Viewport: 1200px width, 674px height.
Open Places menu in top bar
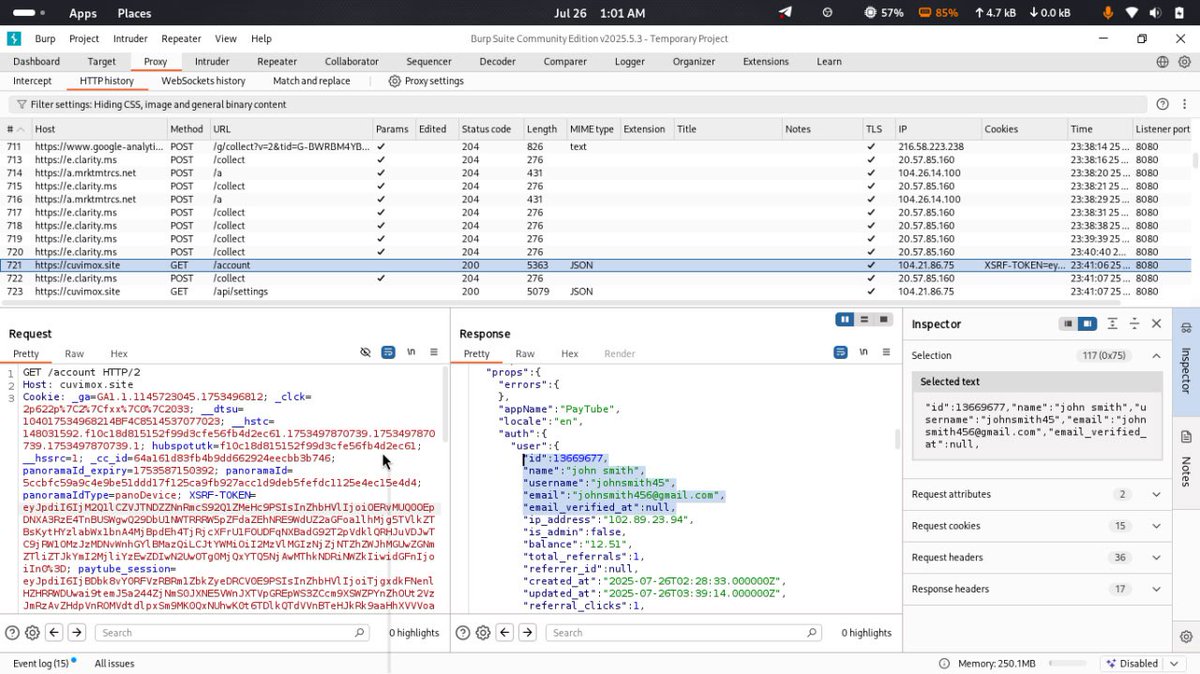[x=134, y=13]
